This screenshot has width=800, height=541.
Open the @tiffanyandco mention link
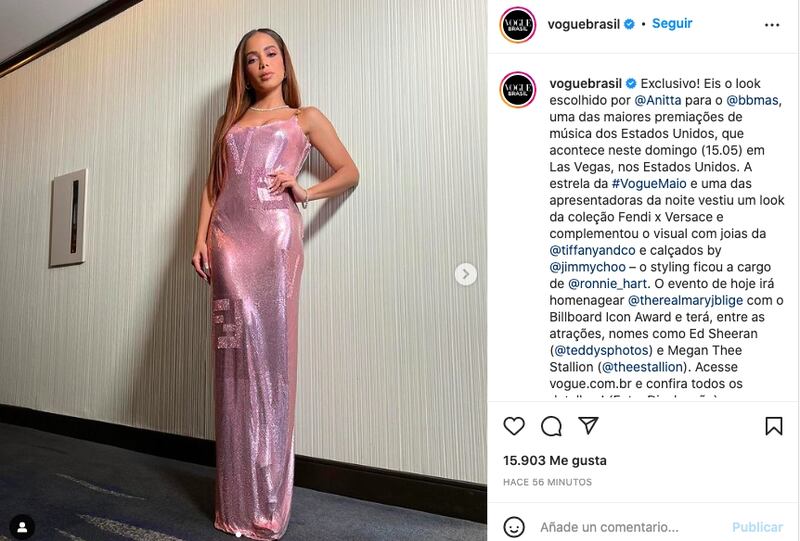point(592,250)
